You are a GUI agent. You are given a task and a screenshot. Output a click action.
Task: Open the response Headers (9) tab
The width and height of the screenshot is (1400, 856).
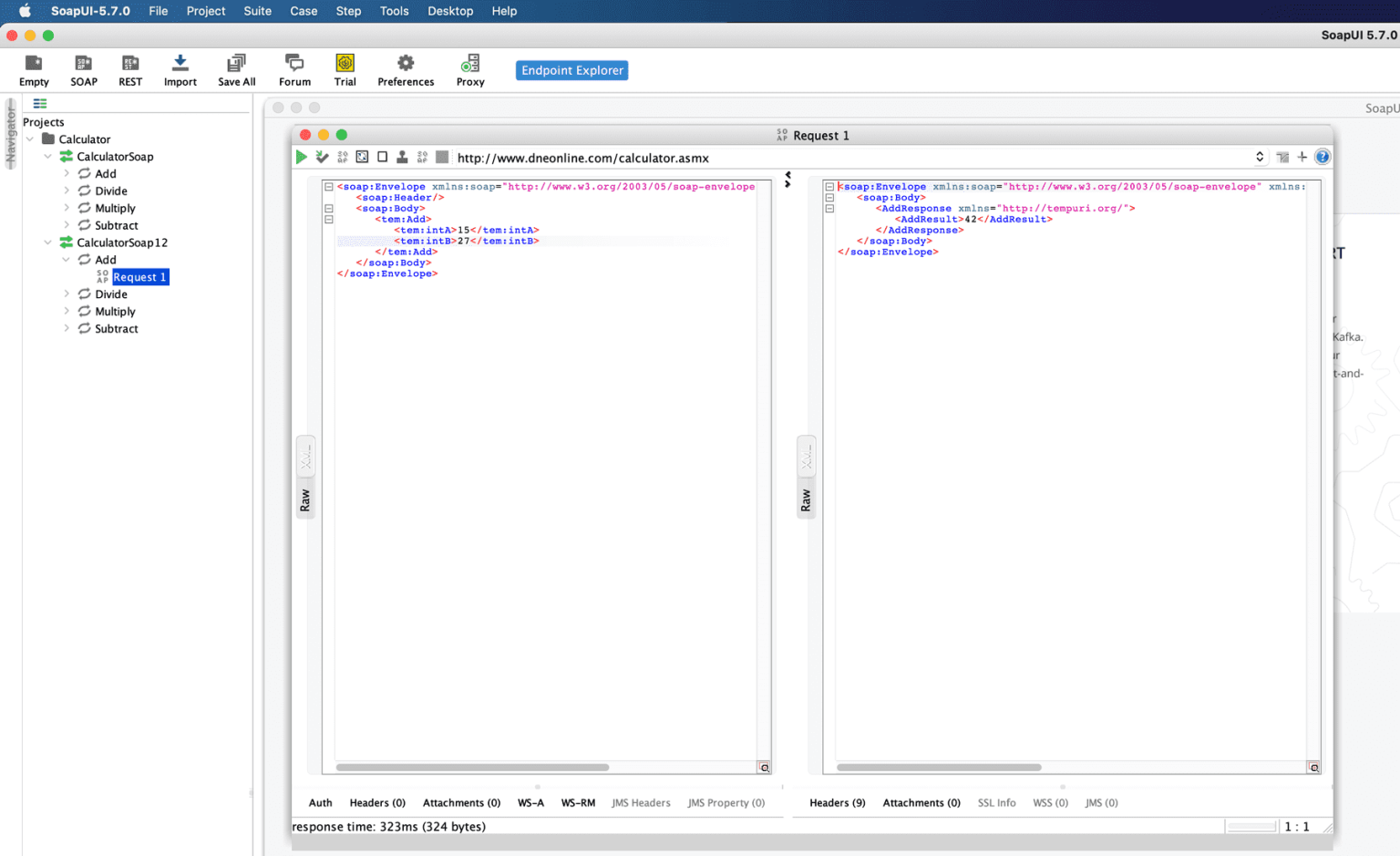coord(837,803)
